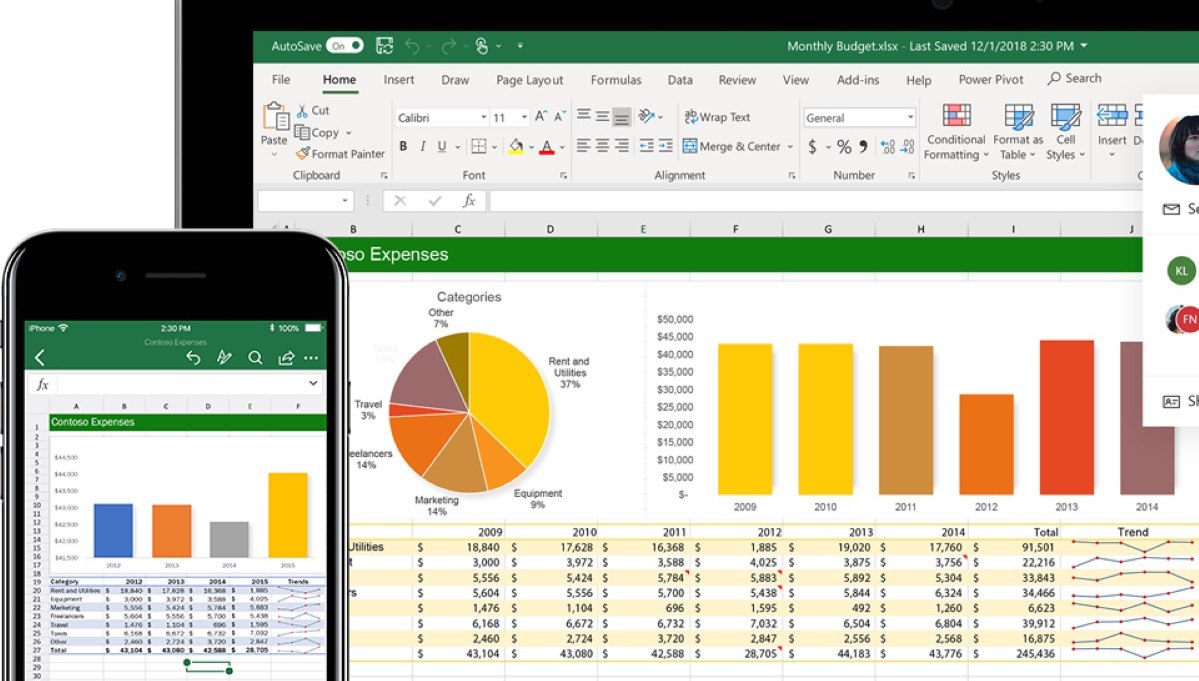Switch to the Formulas tab
The height and width of the screenshot is (681, 1199).
pyautogui.click(x=616, y=79)
